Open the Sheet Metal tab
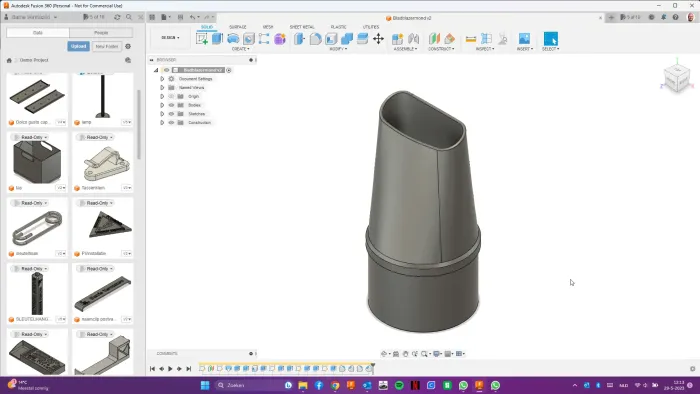The width and height of the screenshot is (700, 394). click(x=302, y=27)
